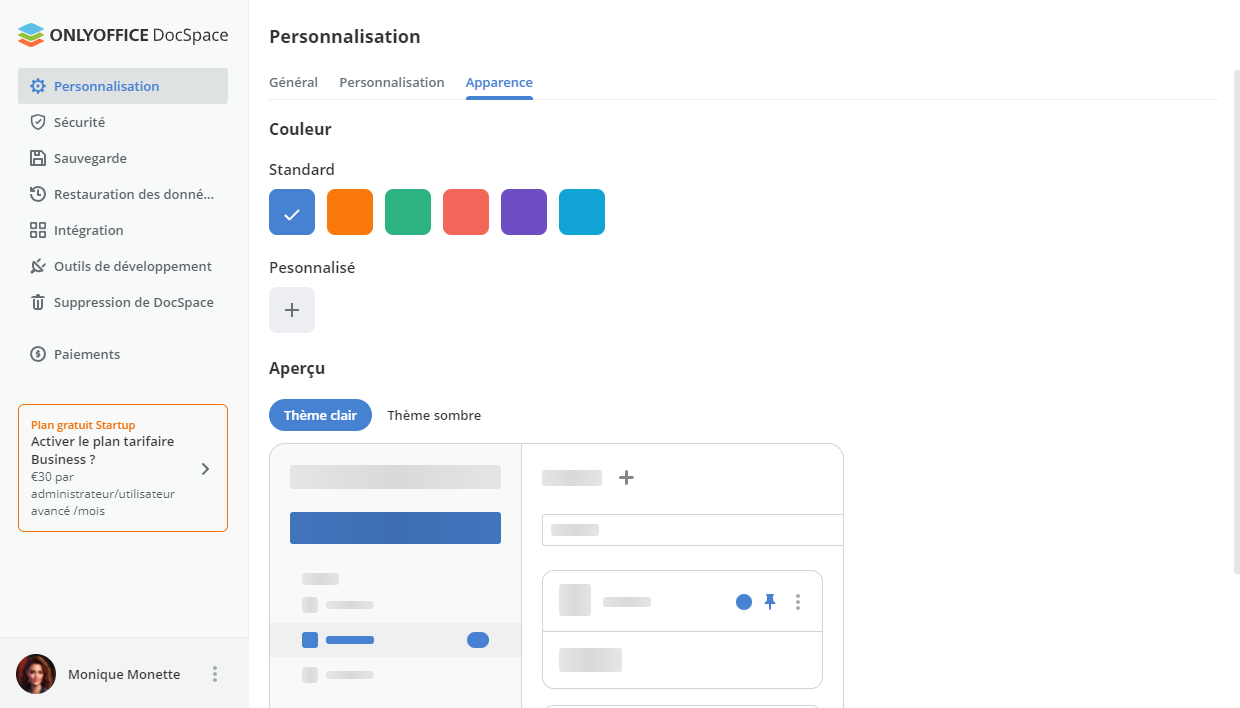Click the vertical dots in the preview card
The height and width of the screenshot is (708, 1240).
click(797, 601)
